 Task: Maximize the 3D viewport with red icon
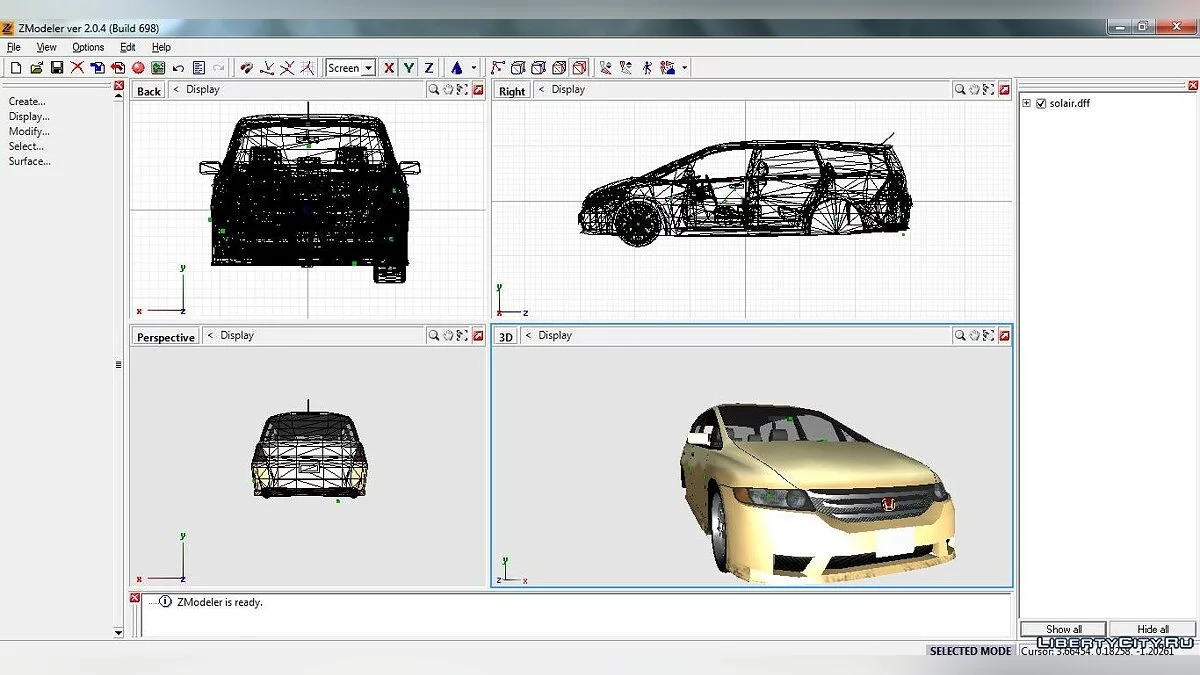click(x=1004, y=336)
